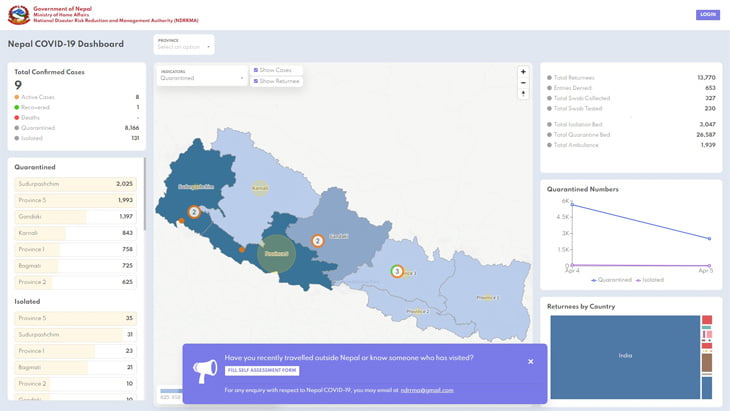Screen dimensions: 730x411
Task: Zoom out on the map
Action: pos(522,83)
